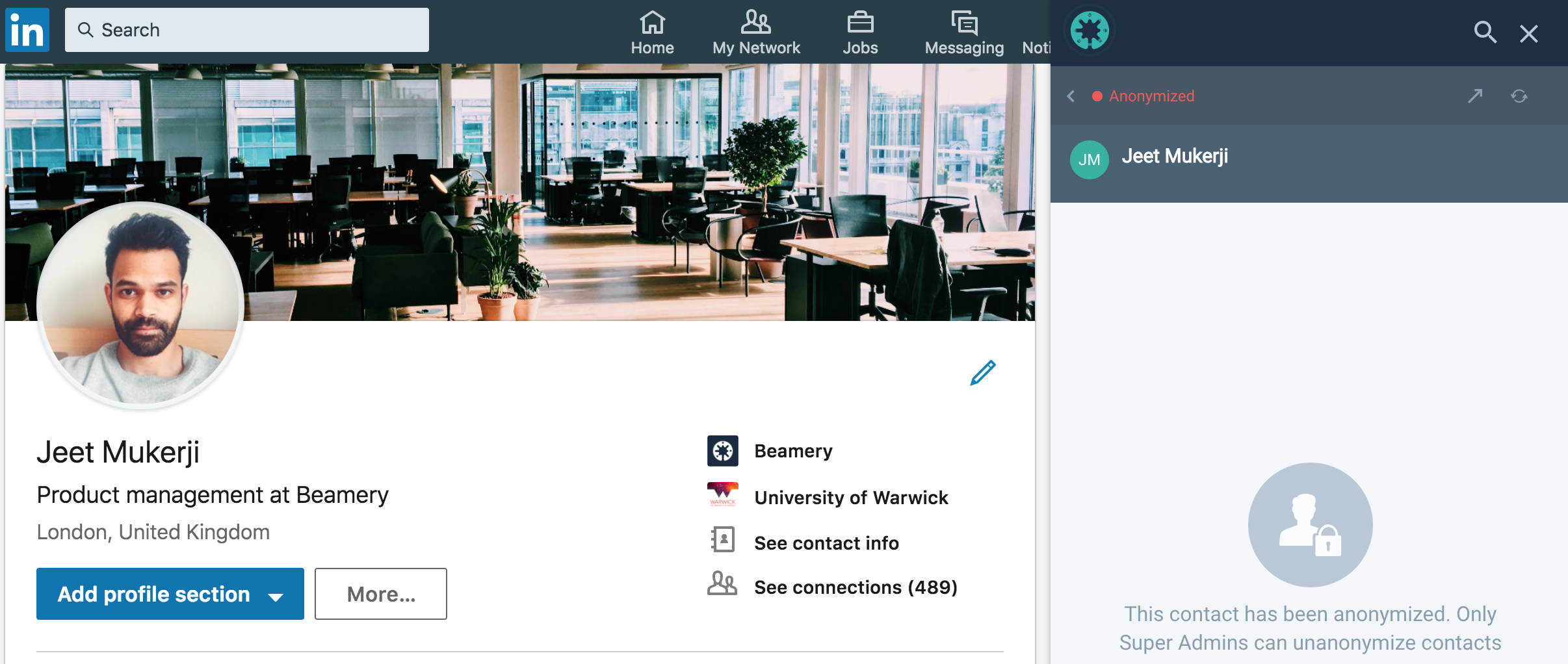The height and width of the screenshot is (664, 1568).
Task: Open the Notifications tab
Action: [x=1036, y=47]
